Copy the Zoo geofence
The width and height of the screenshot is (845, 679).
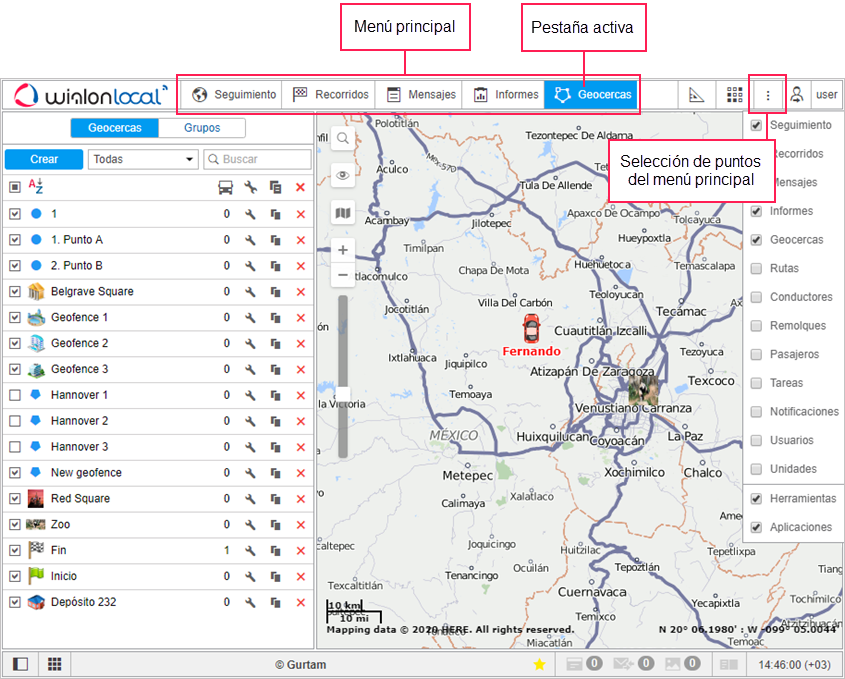point(276,524)
